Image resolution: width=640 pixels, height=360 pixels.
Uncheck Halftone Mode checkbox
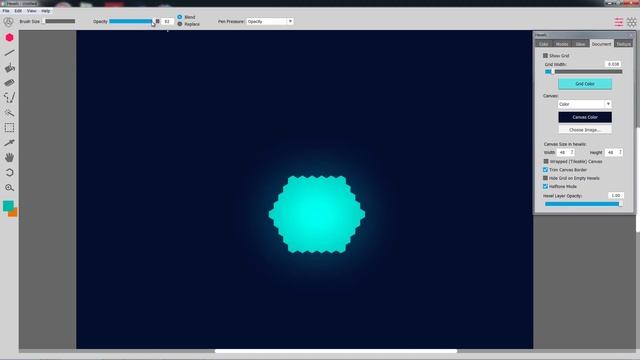[x=546, y=186]
